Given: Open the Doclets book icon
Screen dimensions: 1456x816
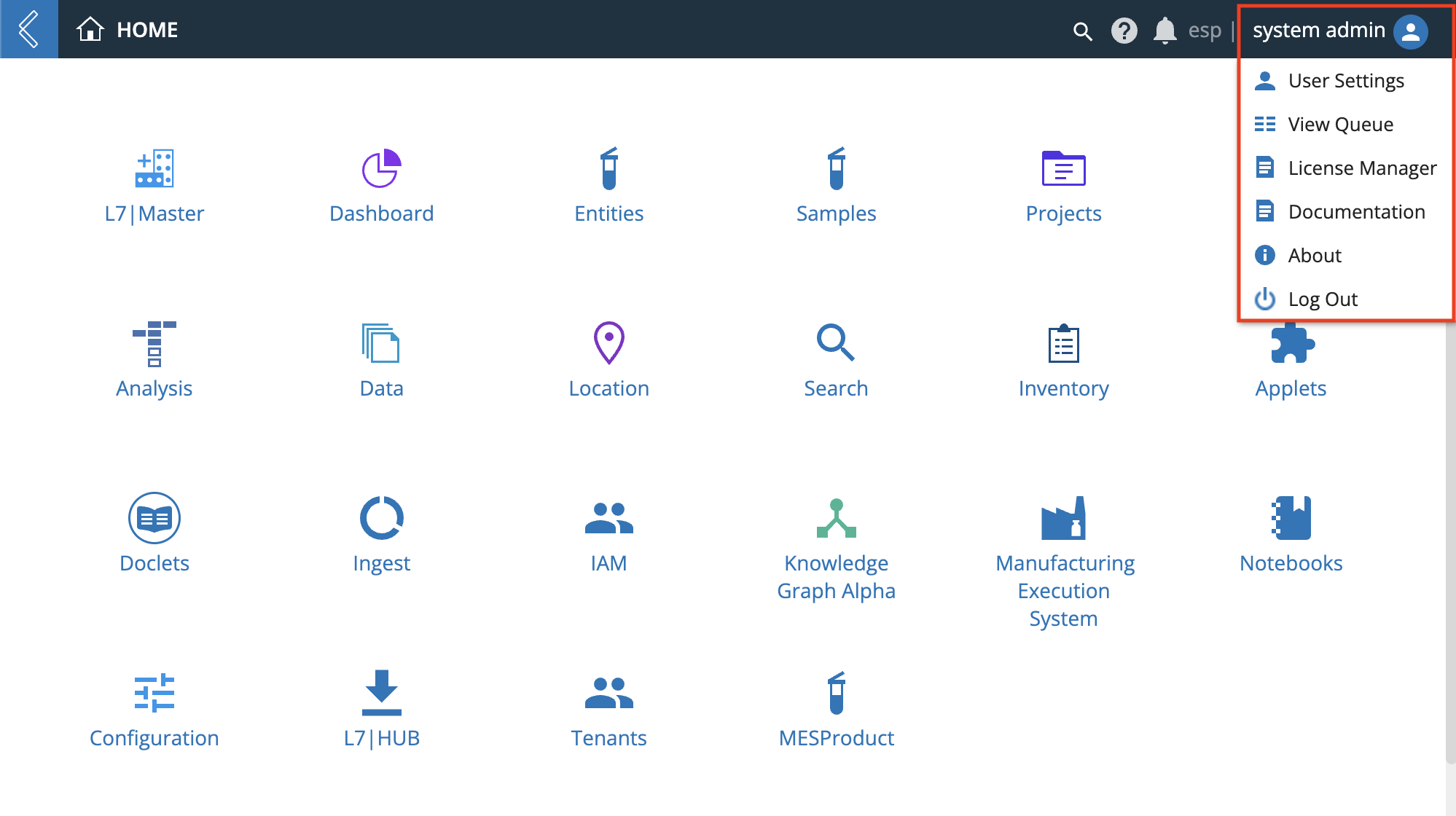Looking at the screenshot, I should point(154,518).
